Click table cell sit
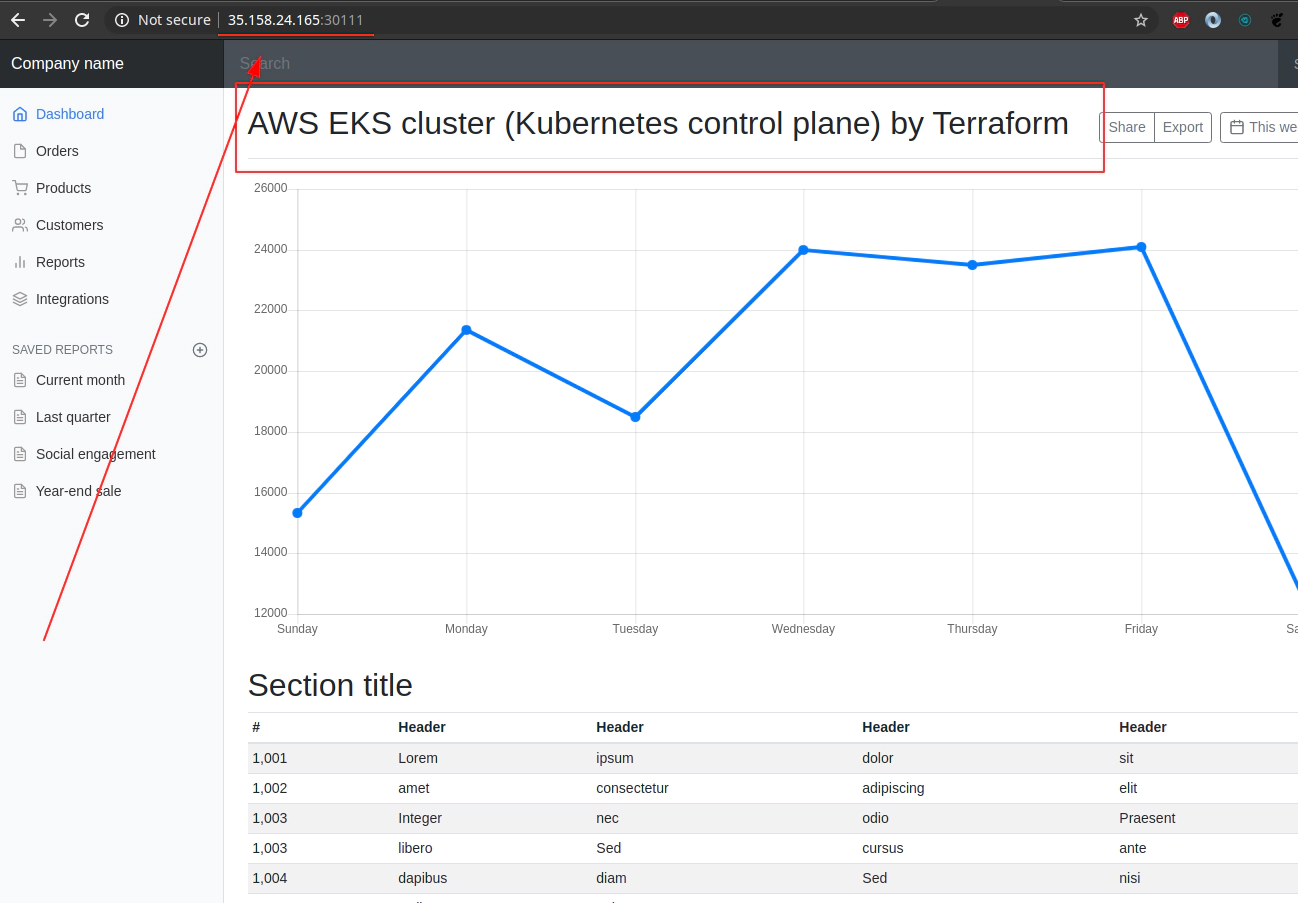The width and height of the screenshot is (1298, 903). pyautogui.click(x=1126, y=758)
